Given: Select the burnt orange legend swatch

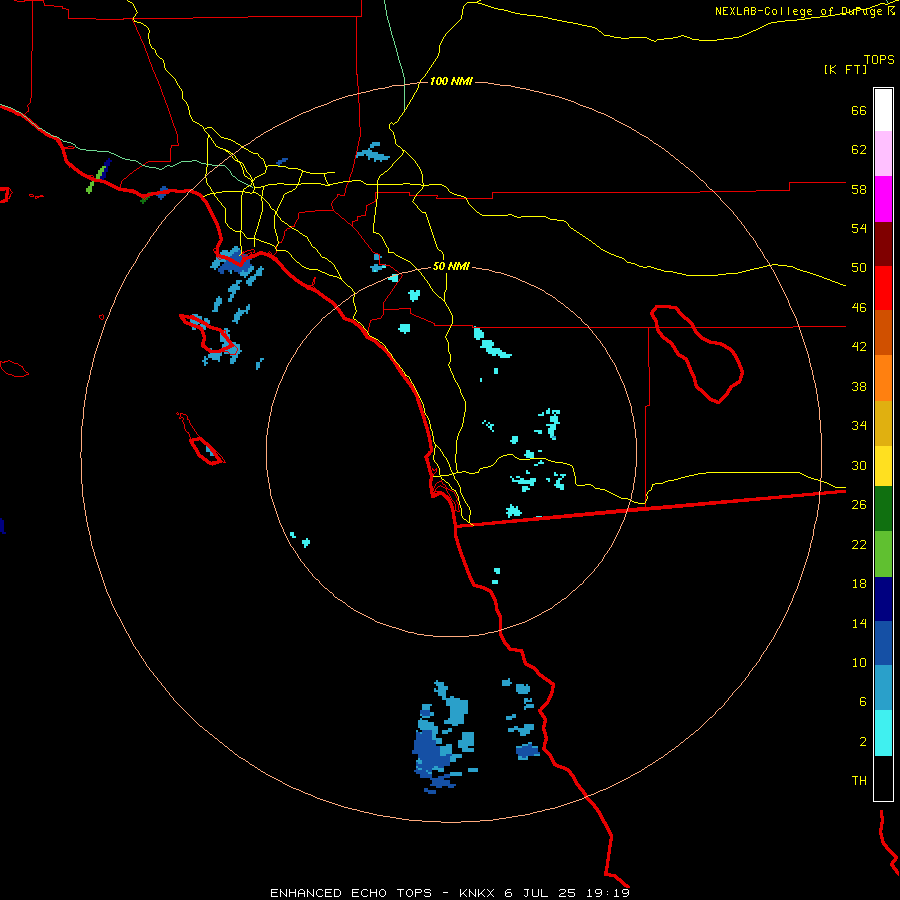Looking at the screenshot, I should (883, 332).
